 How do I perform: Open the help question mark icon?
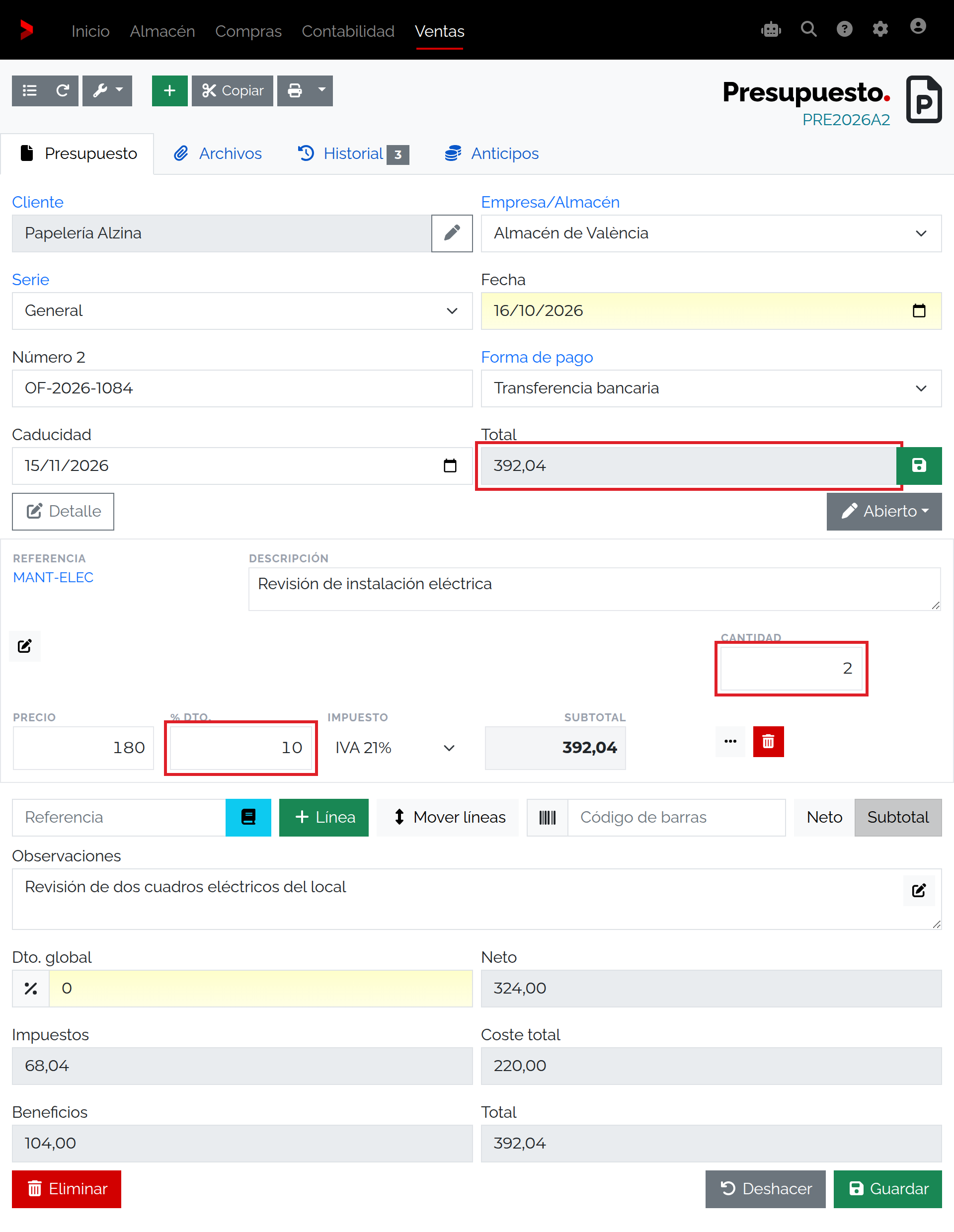[844, 29]
